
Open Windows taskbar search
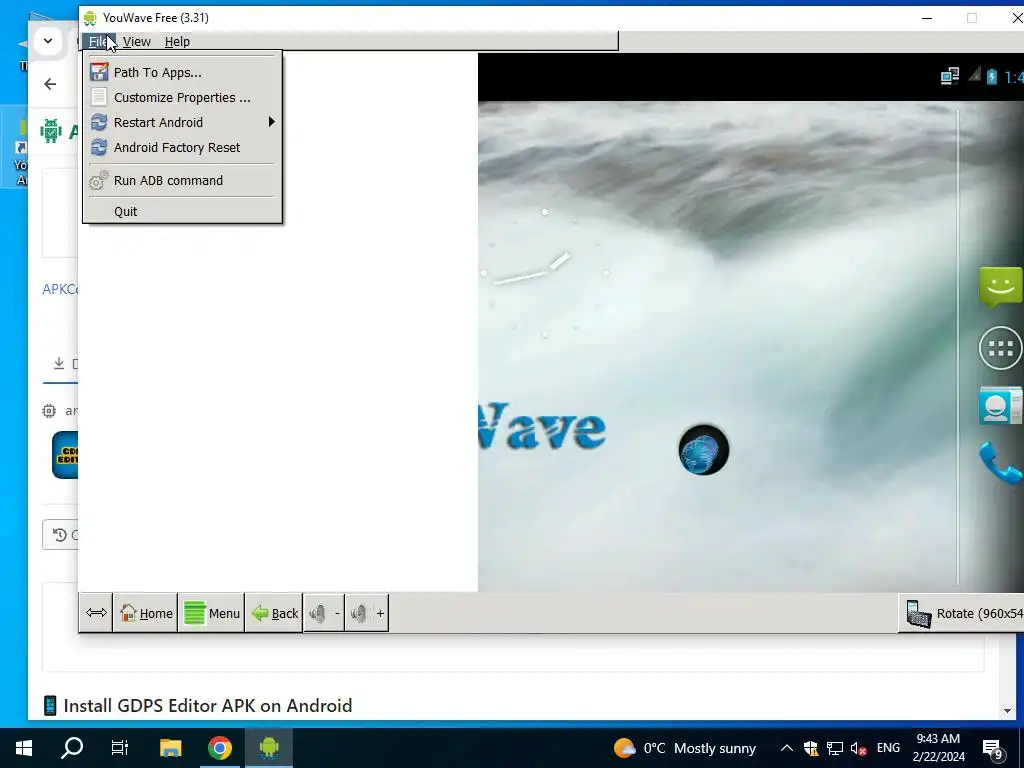pos(72,748)
